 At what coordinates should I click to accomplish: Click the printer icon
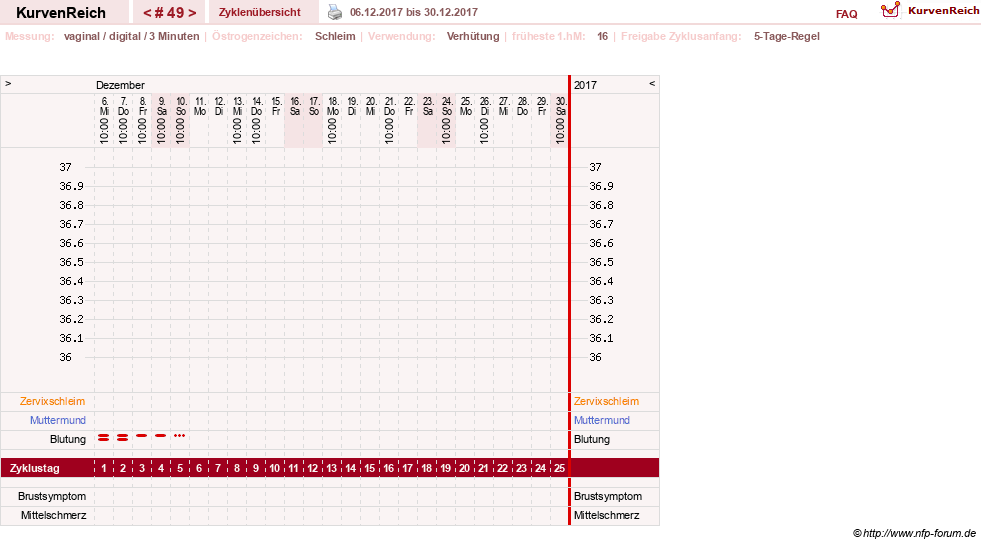pyautogui.click(x=335, y=12)
